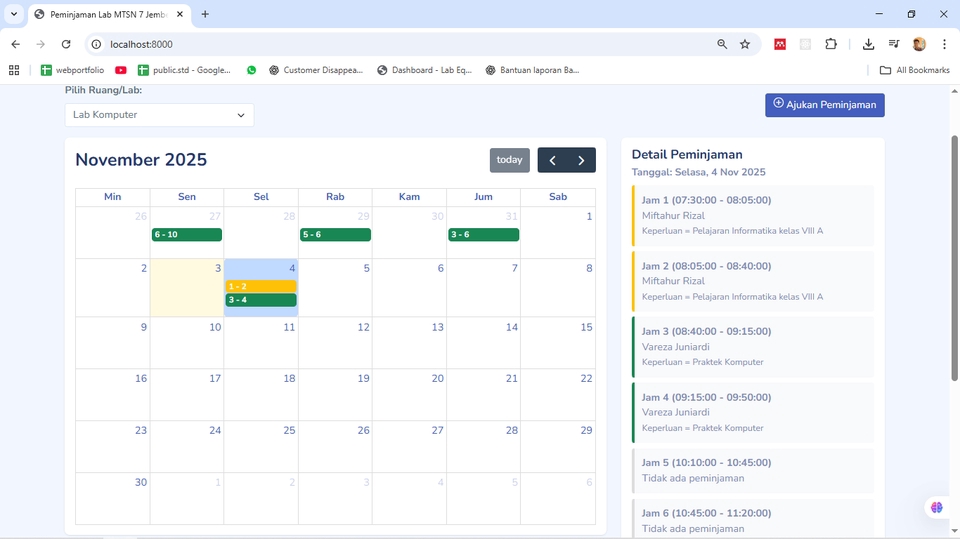Open the All Bookmarks folder
The height and width of the screenshot is (539, 960).
[915, 70]
